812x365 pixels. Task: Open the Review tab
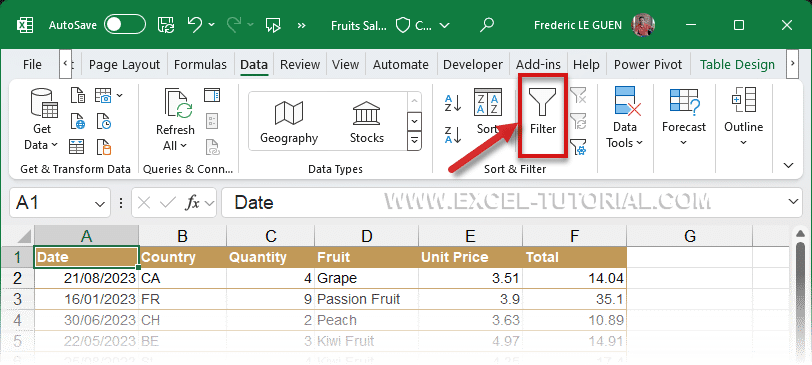coord(300,65)
